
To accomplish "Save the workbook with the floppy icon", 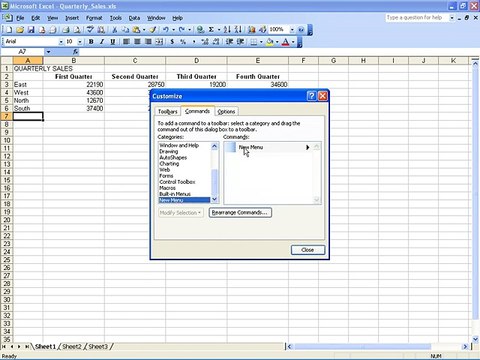I will point(31,30).
